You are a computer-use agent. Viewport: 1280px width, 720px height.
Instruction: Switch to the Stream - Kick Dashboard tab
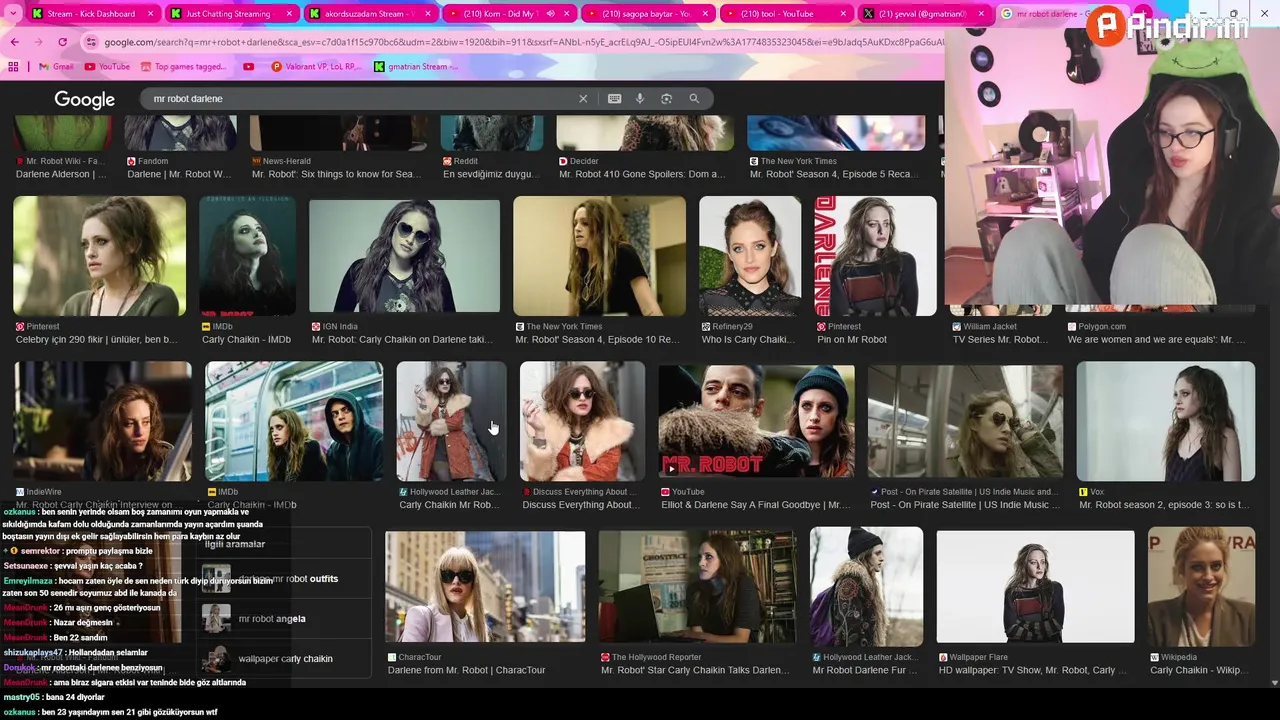90,14
